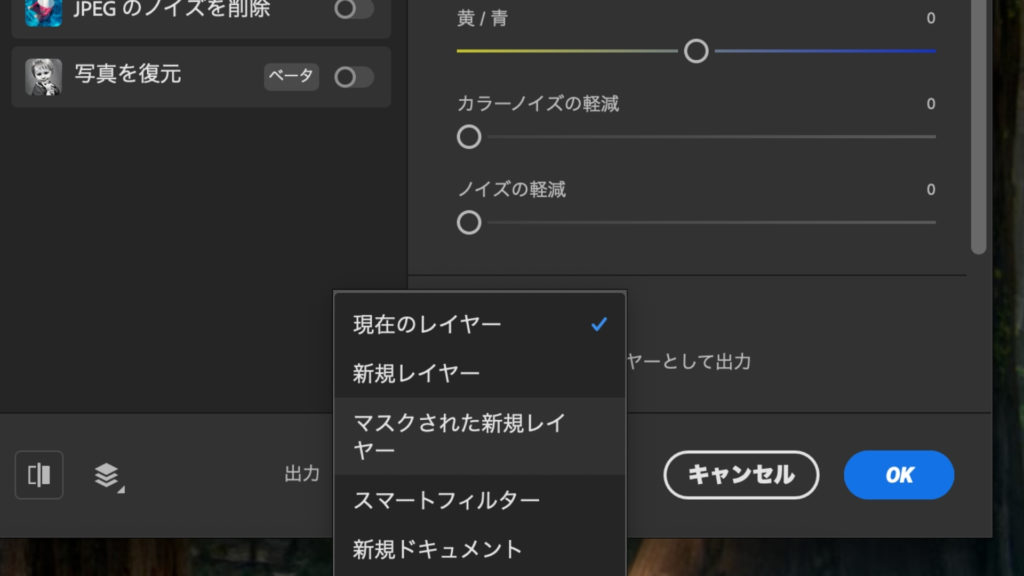
Task: Open the layer preview stack icon dropdown
Action: tap(108, 476)
